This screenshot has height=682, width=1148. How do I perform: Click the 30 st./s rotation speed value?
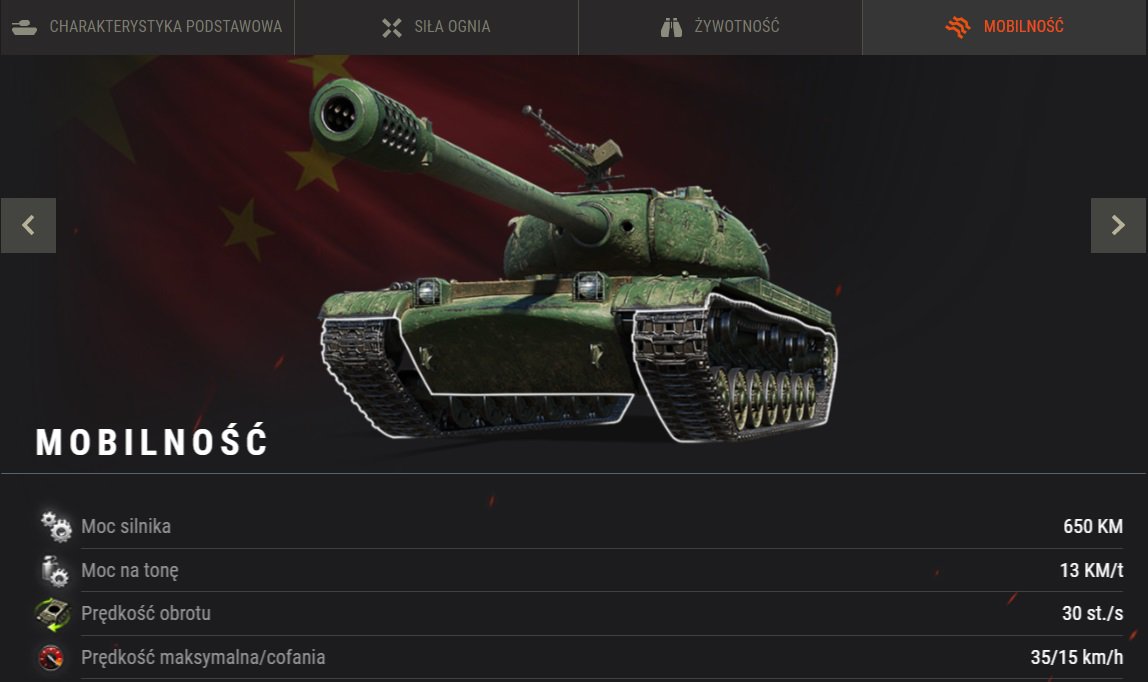1092,613
